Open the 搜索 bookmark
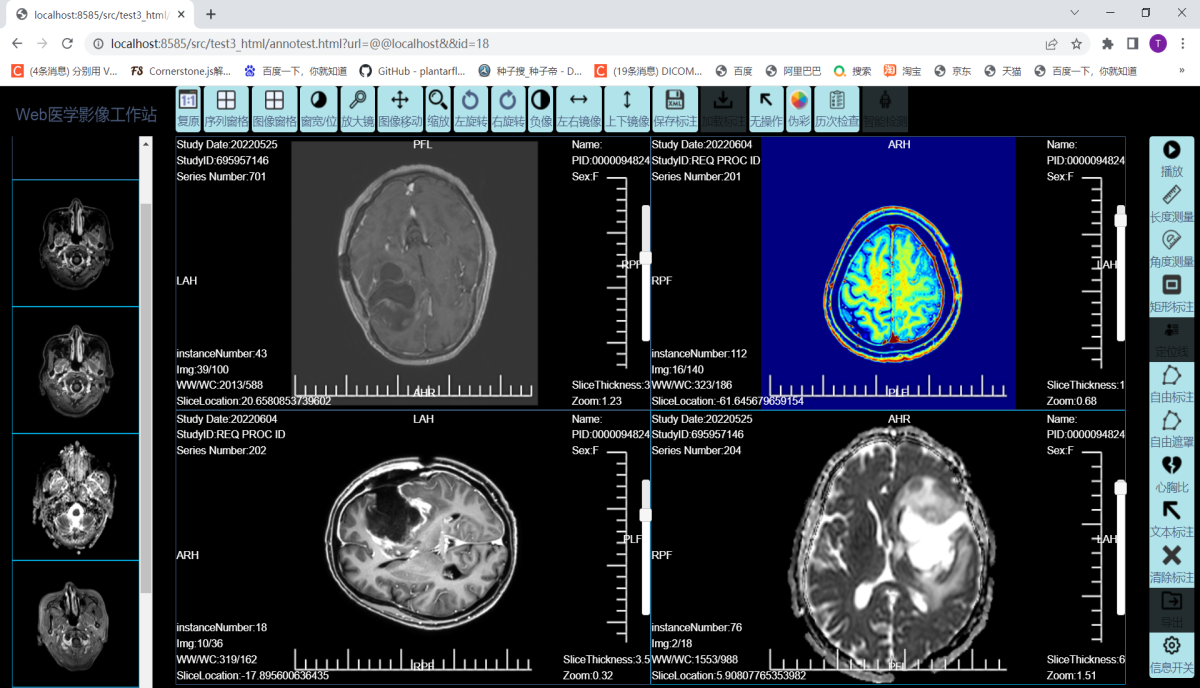 (x=853, y=71)
